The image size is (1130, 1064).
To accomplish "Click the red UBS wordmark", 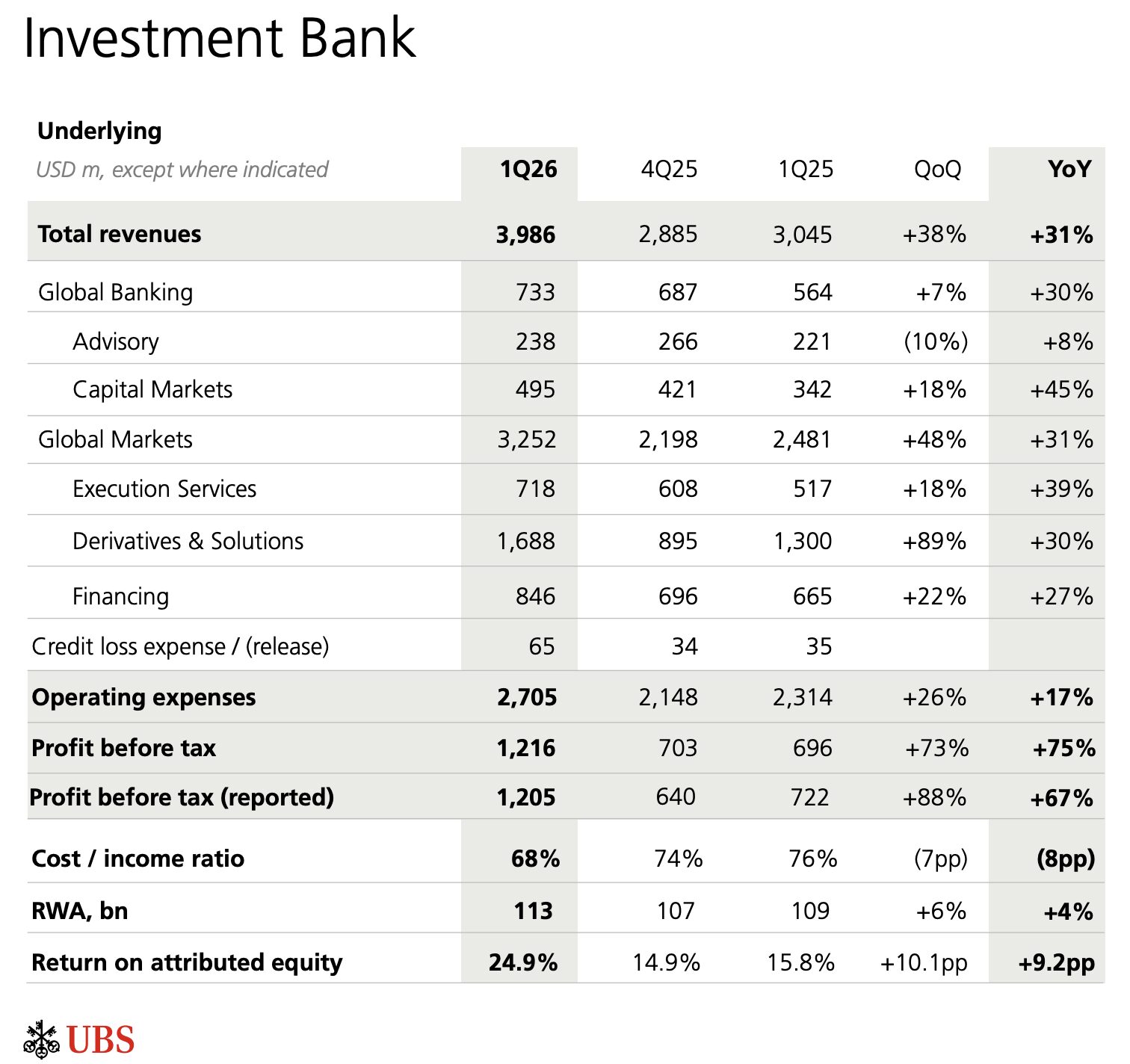I will (101, 1040).
